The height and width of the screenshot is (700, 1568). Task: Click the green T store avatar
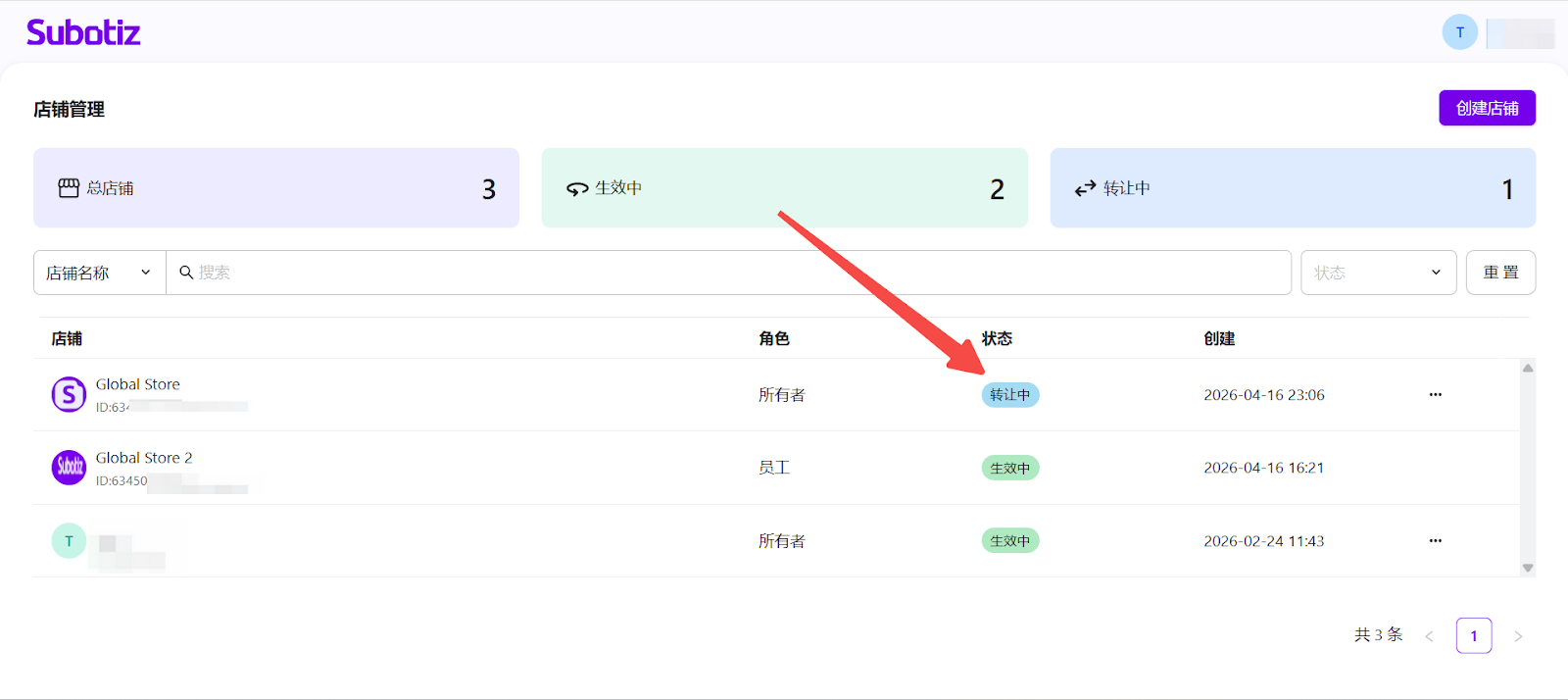click(x=69, y=541)
